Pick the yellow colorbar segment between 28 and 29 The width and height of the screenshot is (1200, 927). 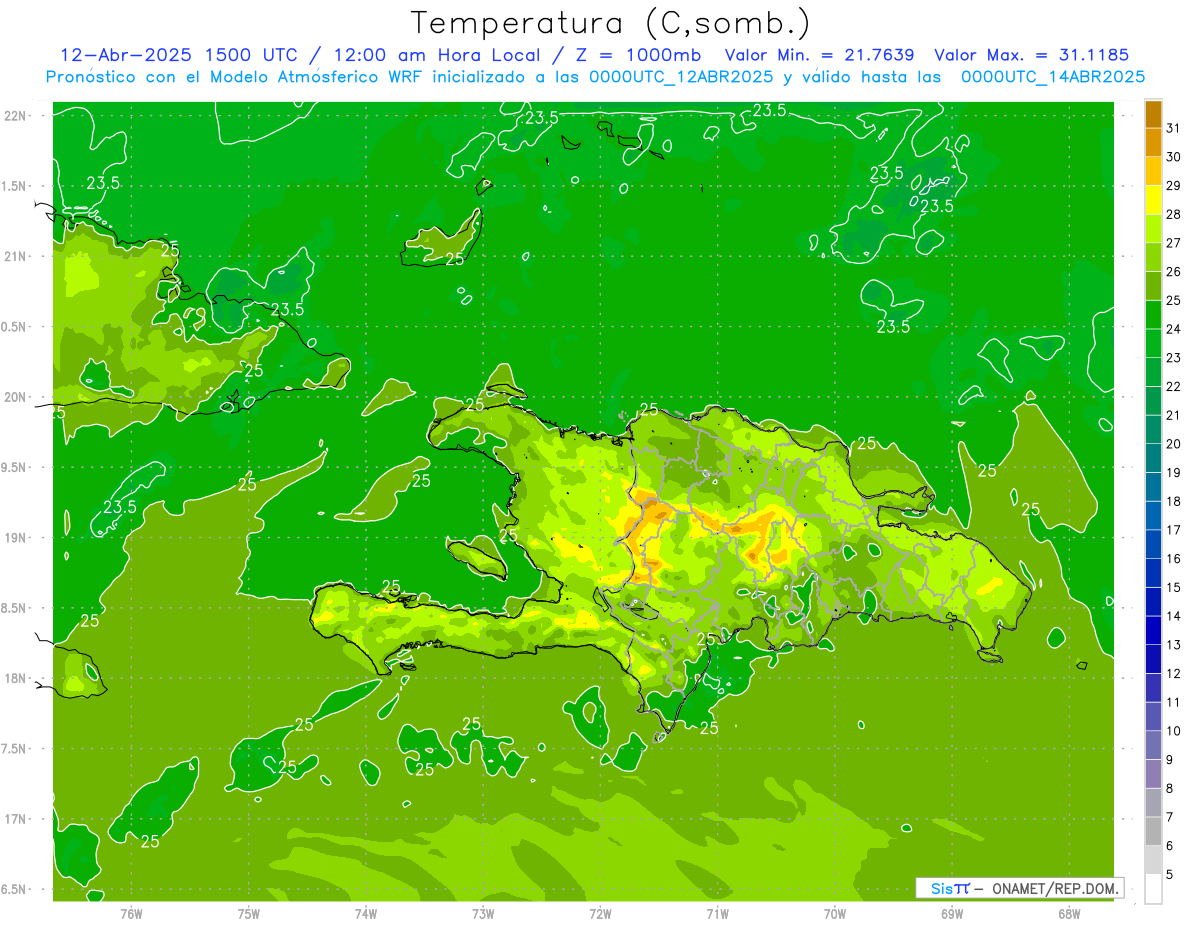[x=1153, y=200]
